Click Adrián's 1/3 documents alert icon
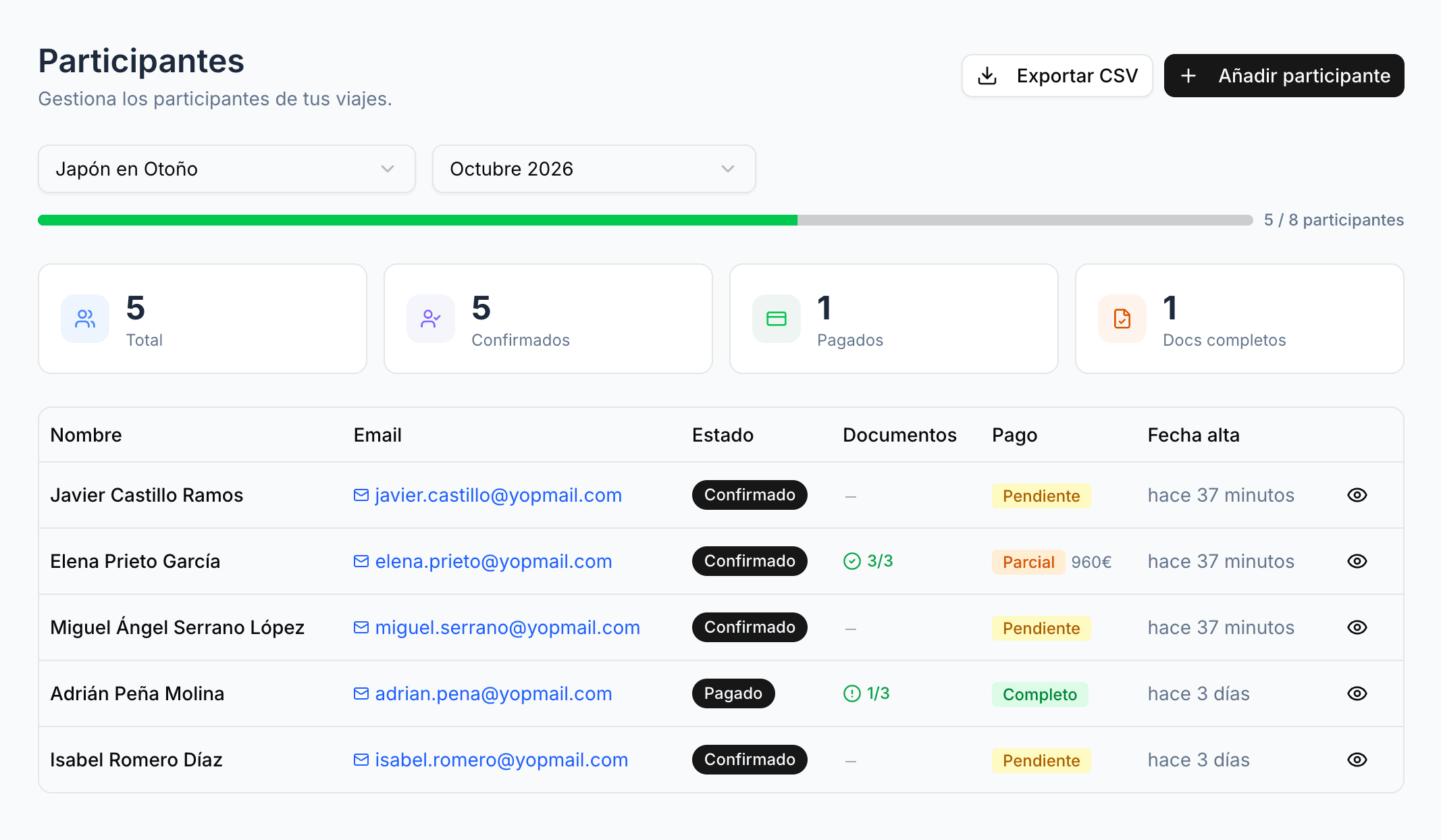Screen dimensions: 1441x840 852,693
